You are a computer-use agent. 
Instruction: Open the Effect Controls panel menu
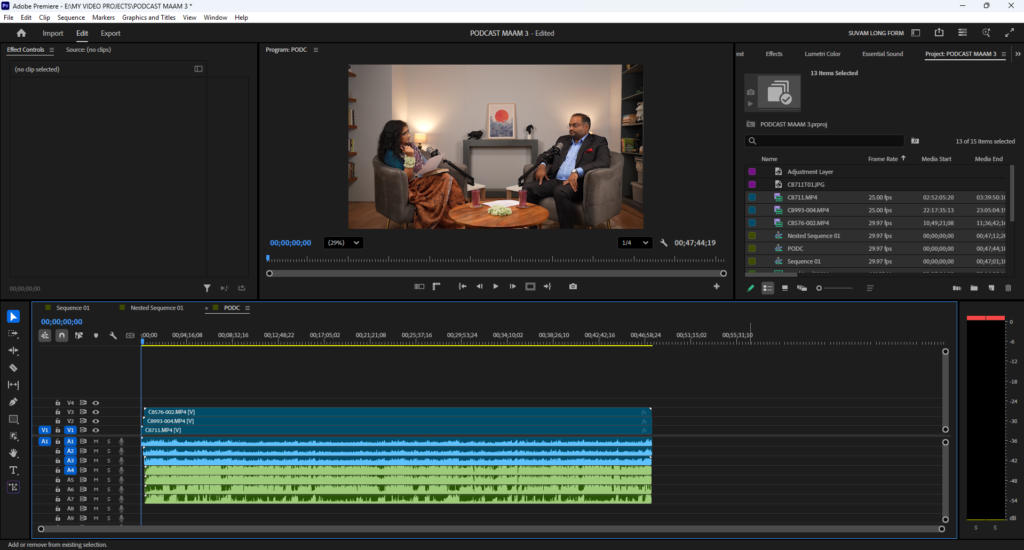pos(52,50)
